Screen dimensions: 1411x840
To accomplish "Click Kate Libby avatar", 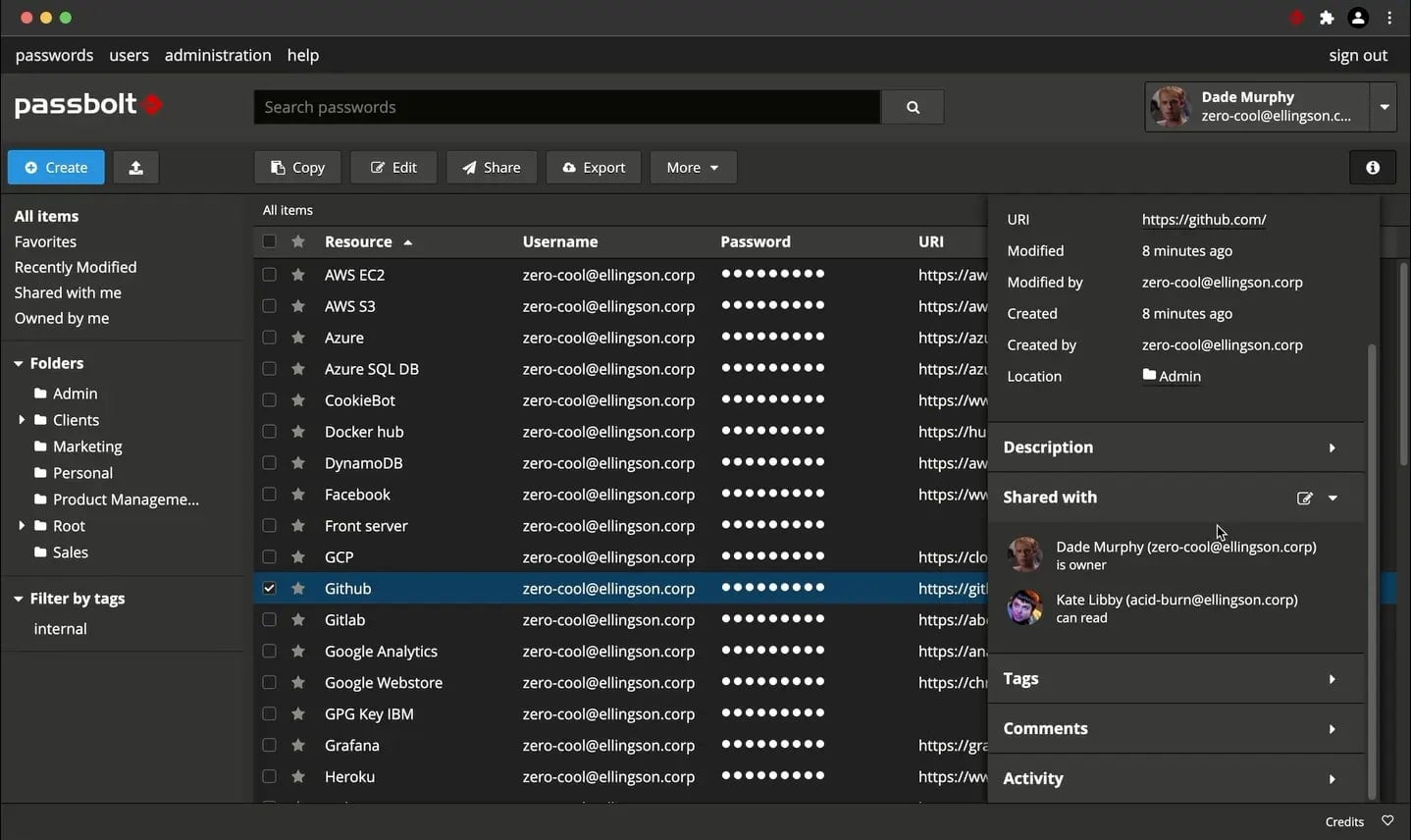I will pyautogui.click(x=1024, y=607).
